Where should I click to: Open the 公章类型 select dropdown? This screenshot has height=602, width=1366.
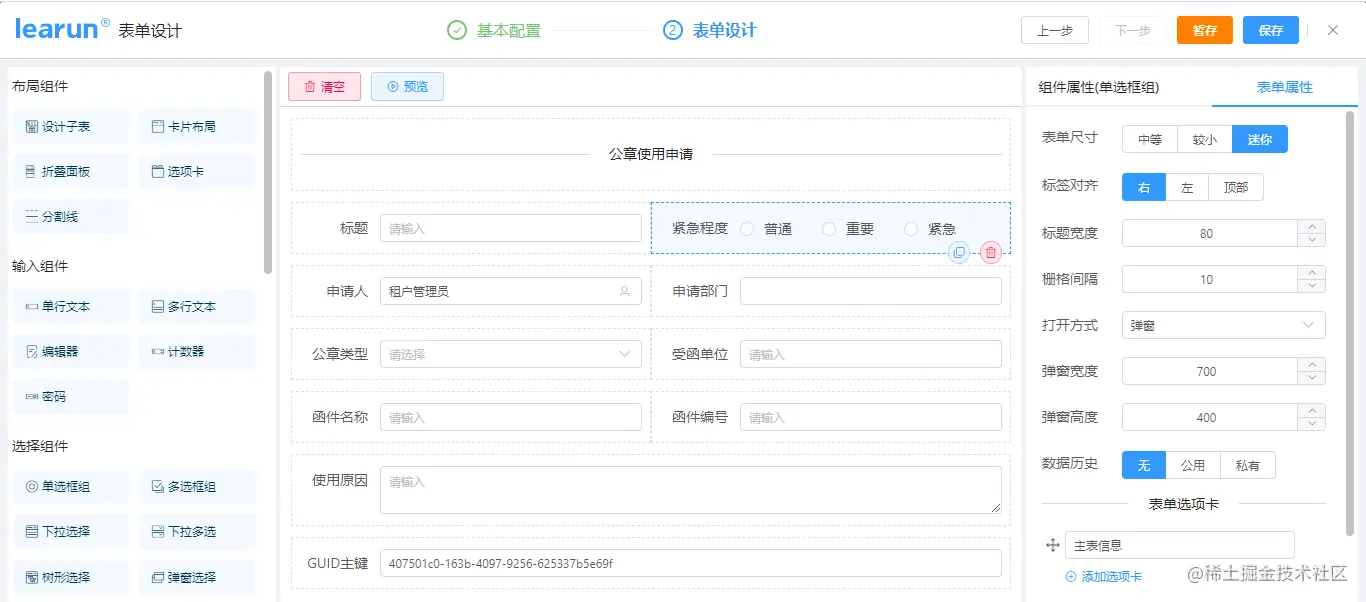[511, 354]
